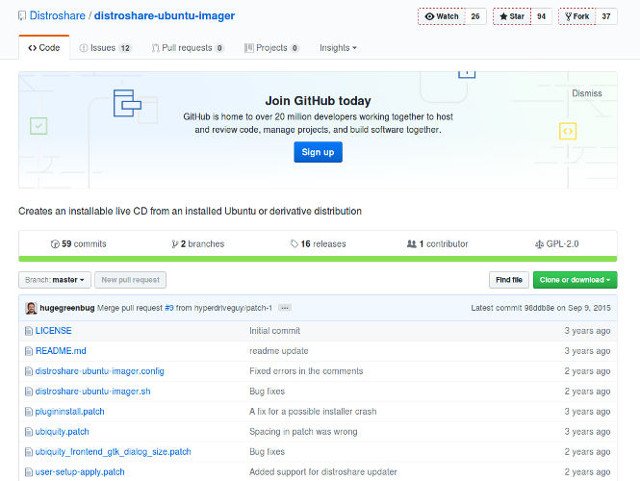Click the commits history clock icon
Viewport: 640px width, 481px height.
[x=55, y=244]
